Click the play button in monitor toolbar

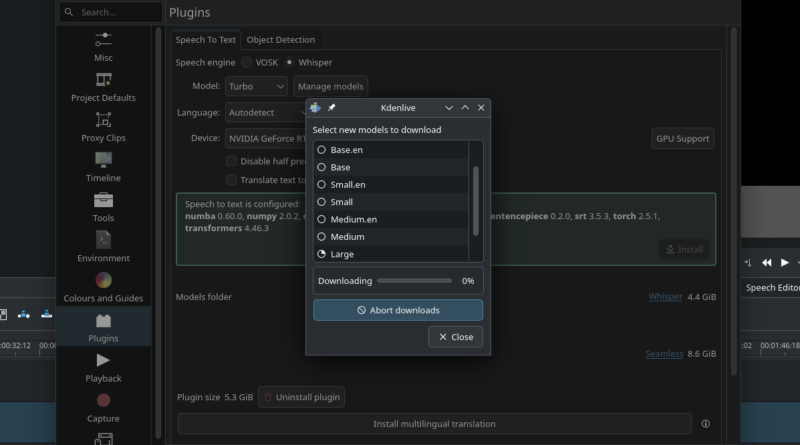785,262
